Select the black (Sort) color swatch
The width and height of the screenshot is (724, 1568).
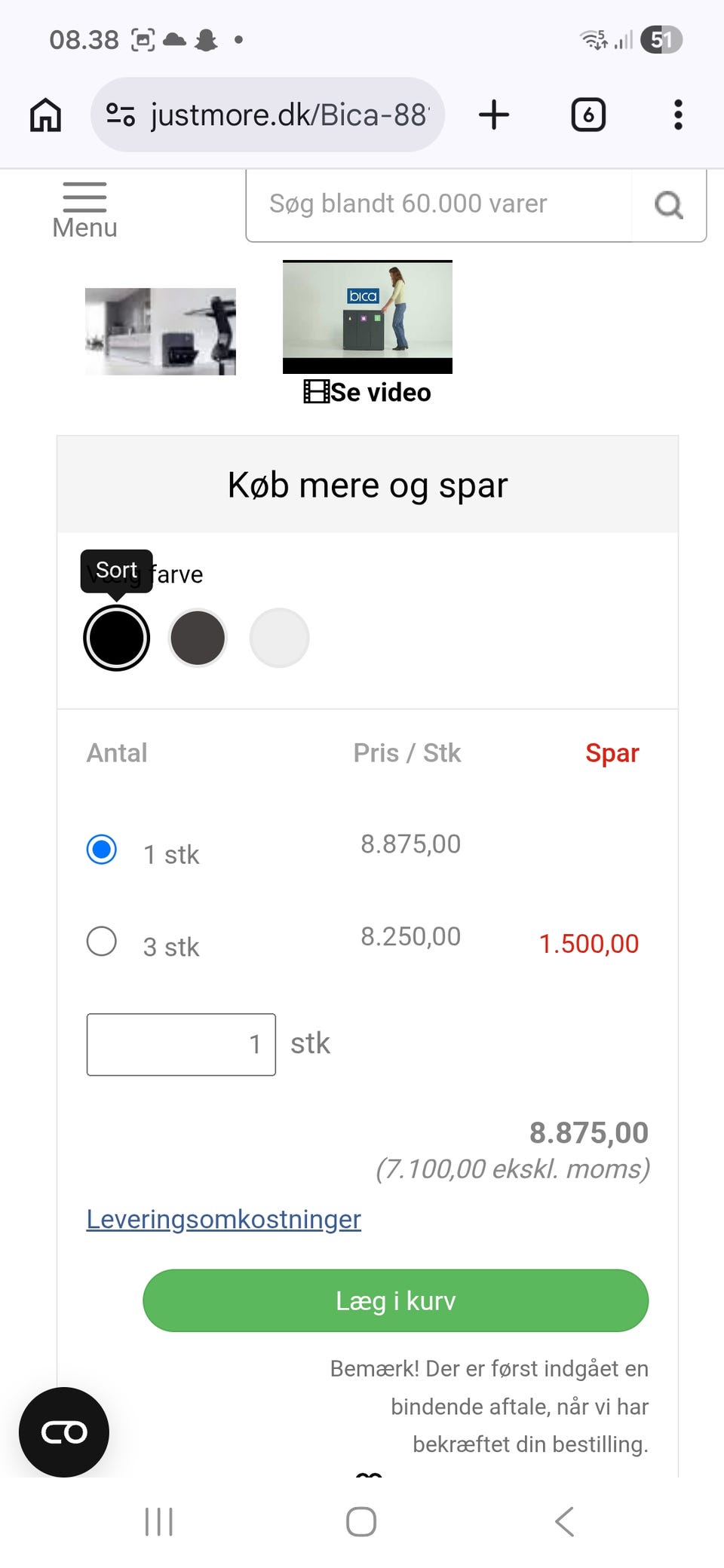click(x=116, y=638)
